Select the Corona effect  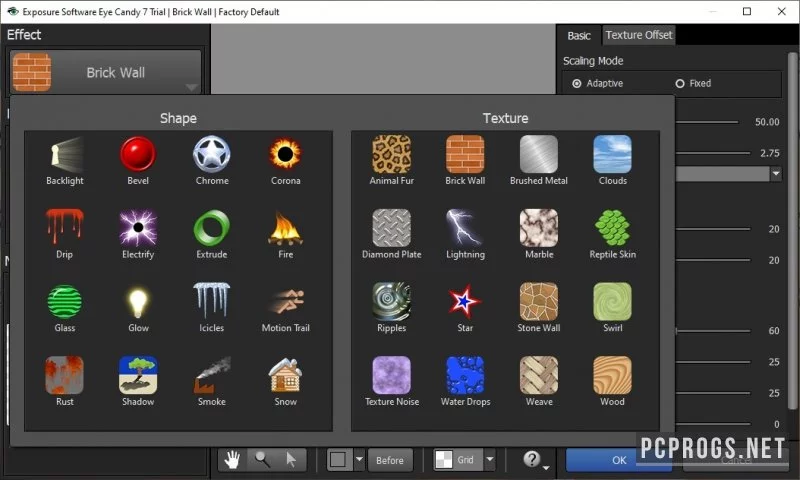pyautogui.click(x=285, y=155)
